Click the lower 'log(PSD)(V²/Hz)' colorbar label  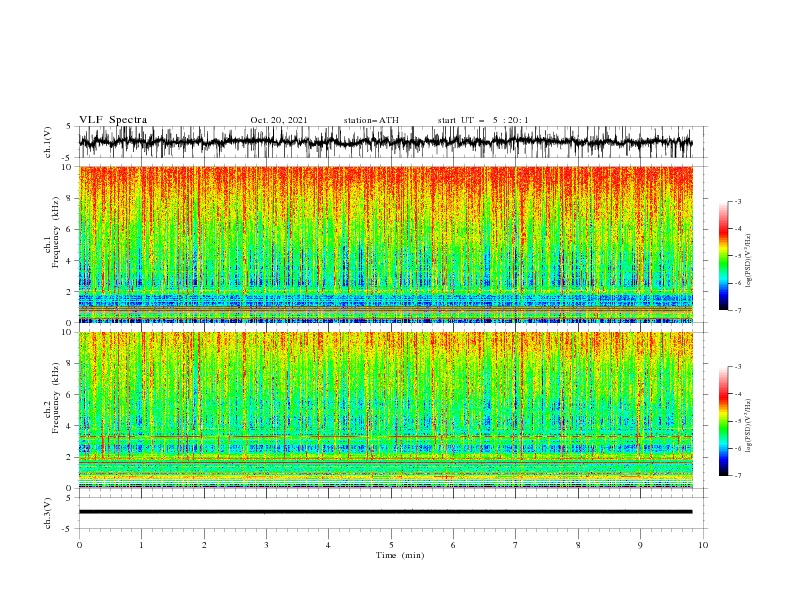click(x=749, y=426)
